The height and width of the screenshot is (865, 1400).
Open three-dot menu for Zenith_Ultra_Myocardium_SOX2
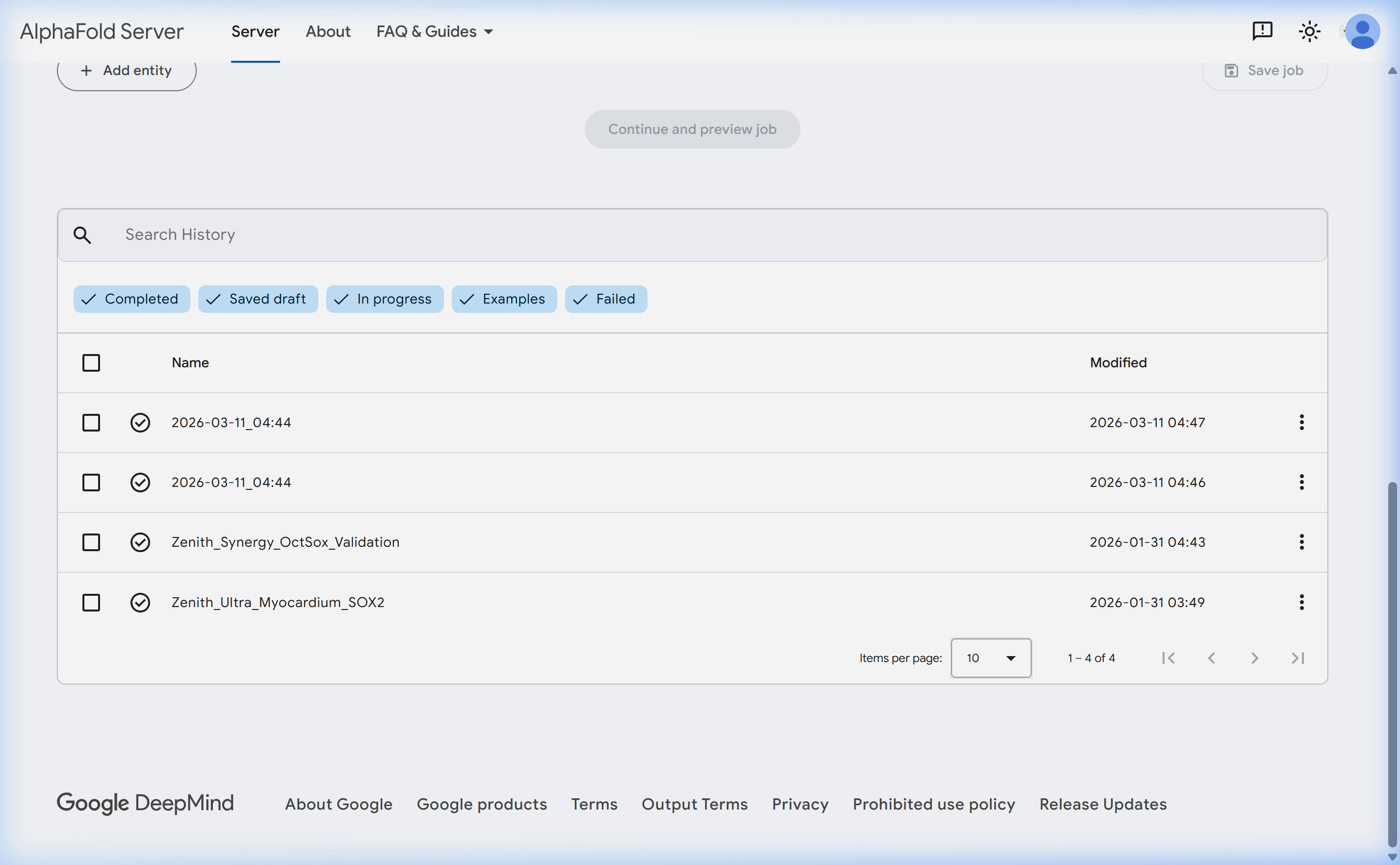click(1301, 602)
